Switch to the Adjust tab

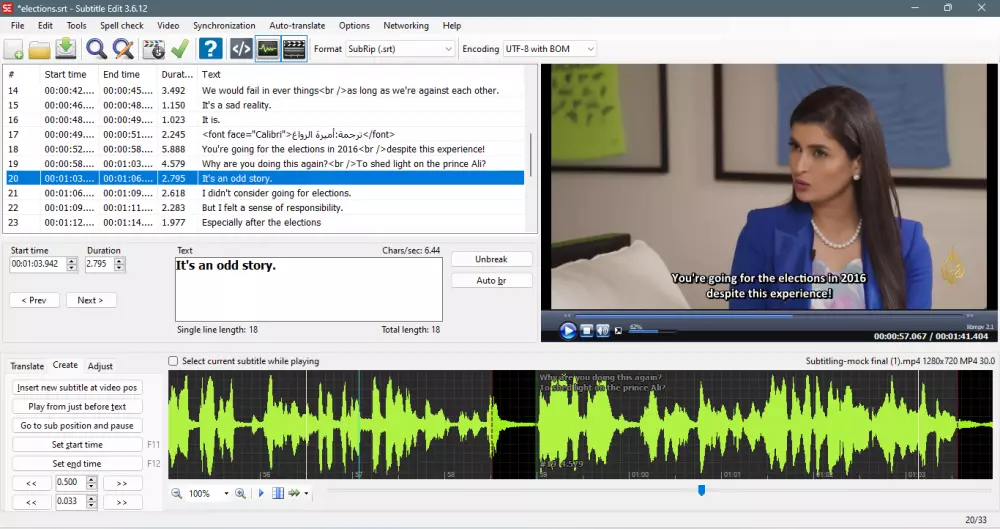point(100,366)
